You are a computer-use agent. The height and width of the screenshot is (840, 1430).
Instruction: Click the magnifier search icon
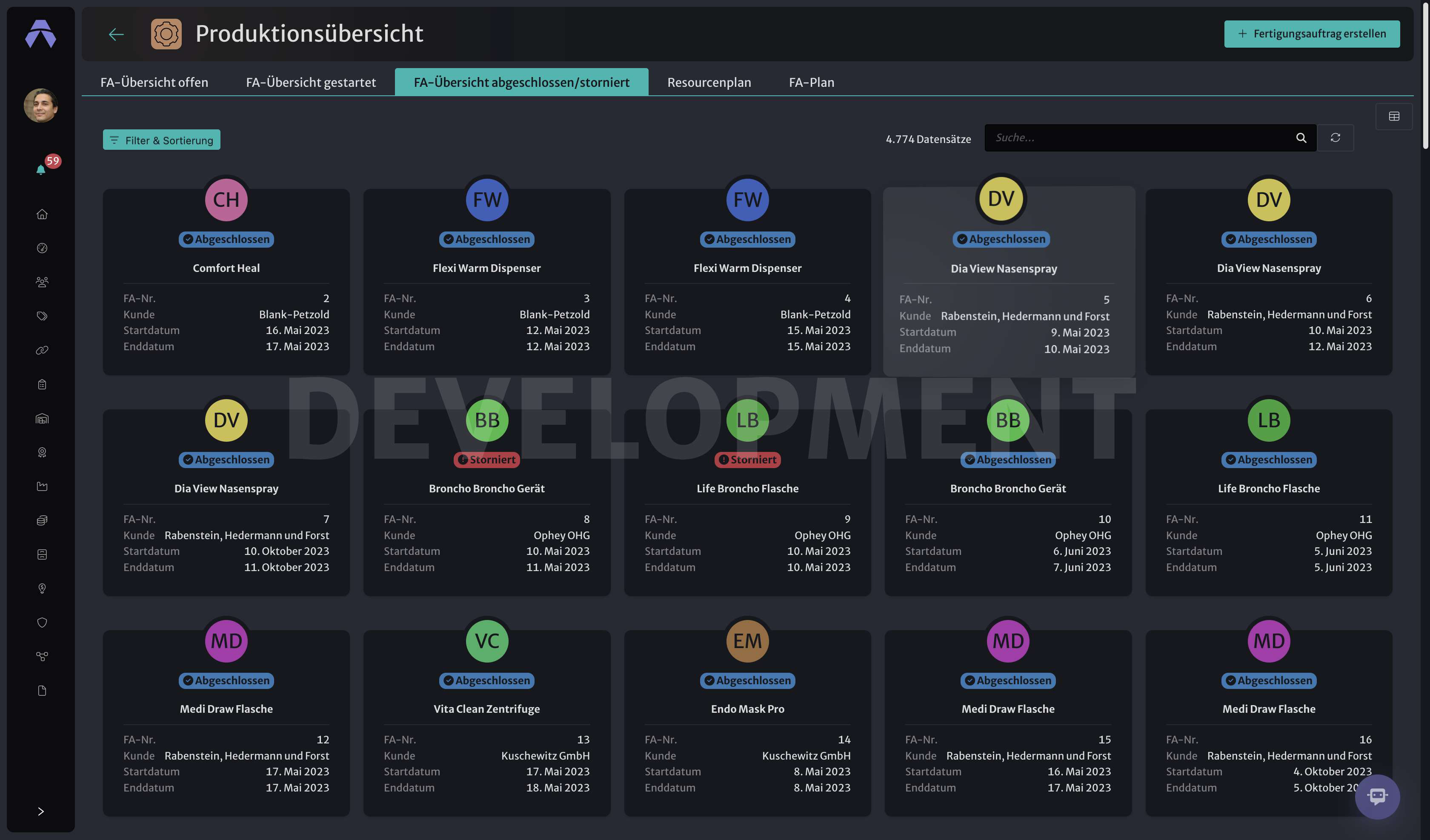pyautogui.click(x=1301, y=138)
